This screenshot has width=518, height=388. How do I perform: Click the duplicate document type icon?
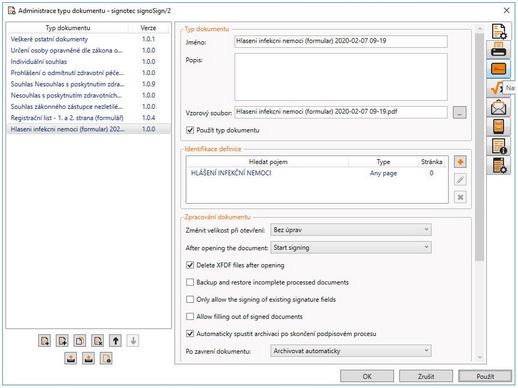(x=80, y=341)
